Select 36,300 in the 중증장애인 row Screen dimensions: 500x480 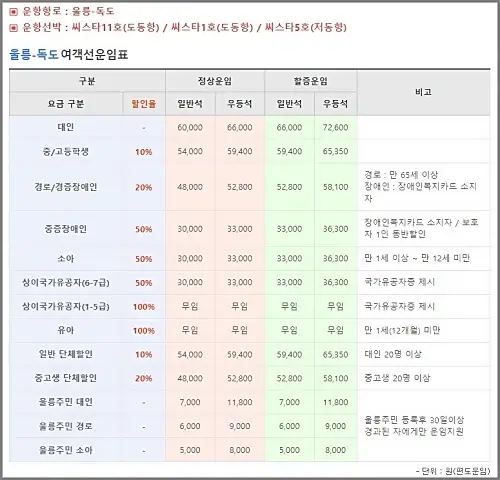coord(336,229)
